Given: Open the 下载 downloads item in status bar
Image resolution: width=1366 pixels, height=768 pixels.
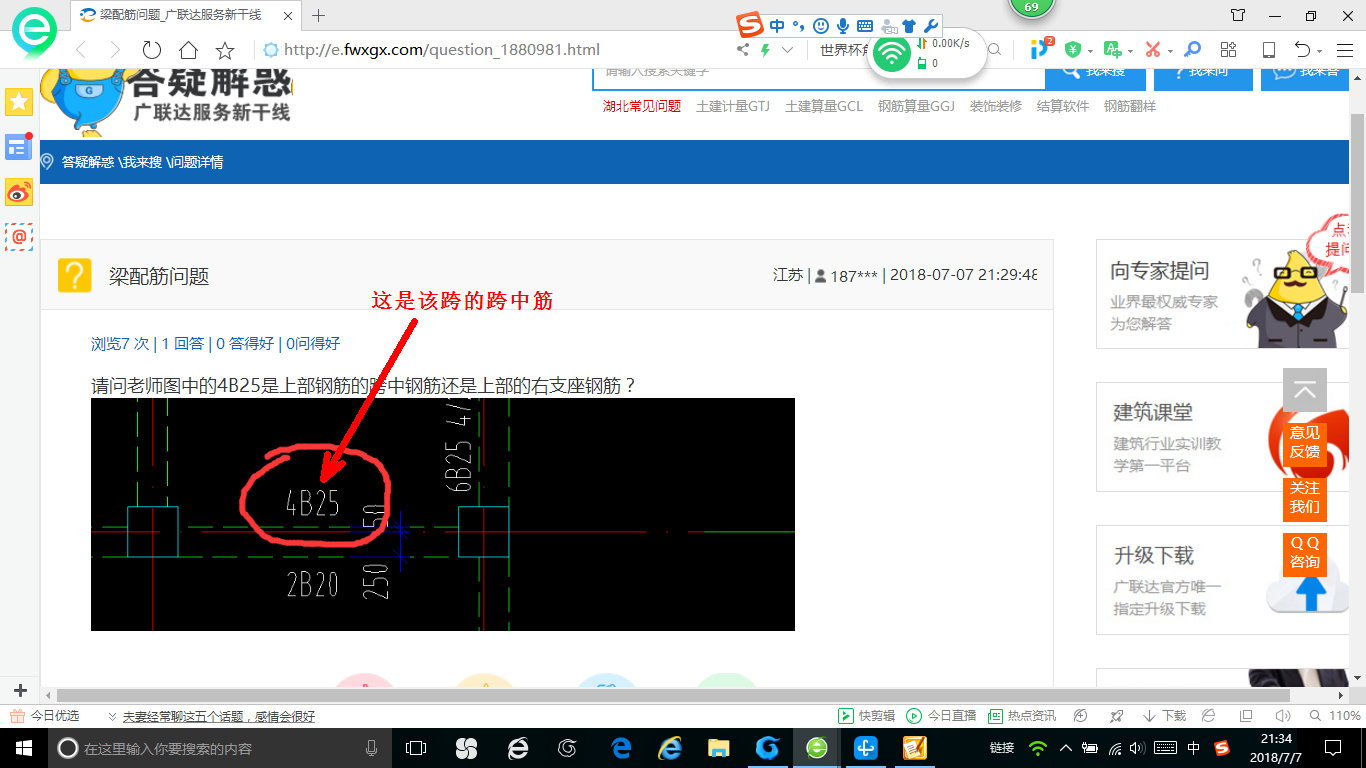Looking at the screenshot, I should [x=1164, y=716].
